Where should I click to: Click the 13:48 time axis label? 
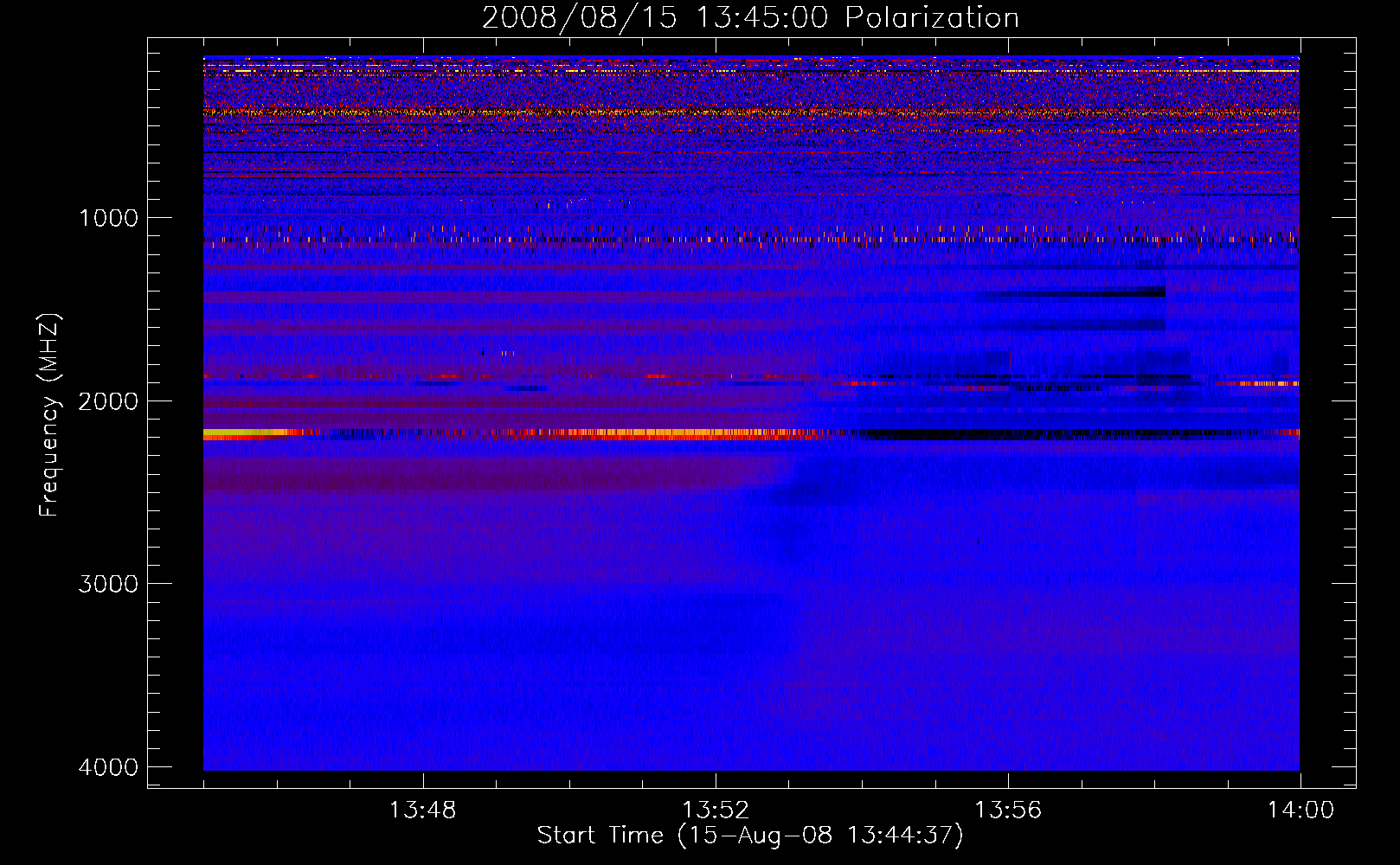[x=422, y=811]
